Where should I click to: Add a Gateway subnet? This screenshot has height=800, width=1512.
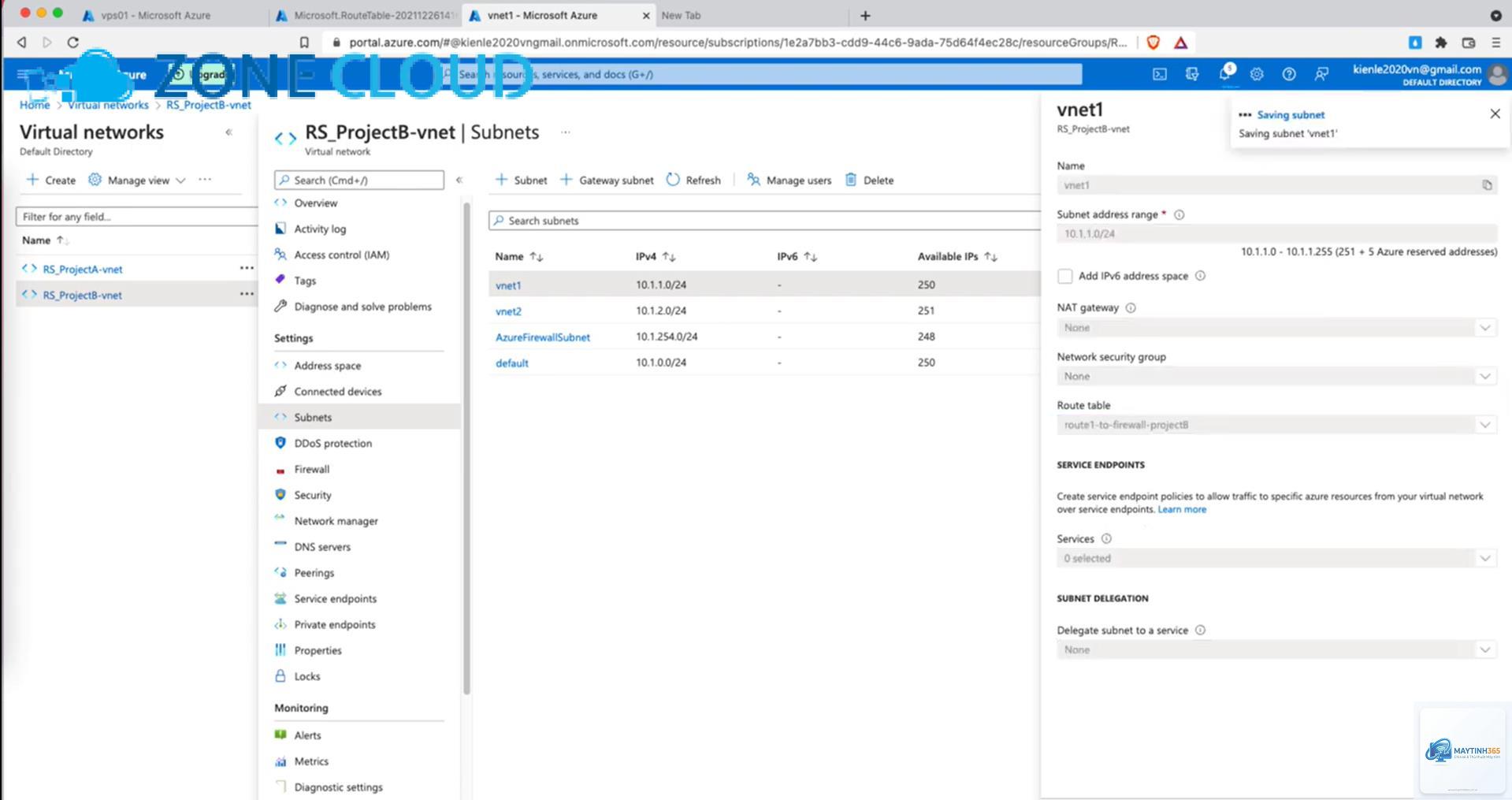click(607, 180)
